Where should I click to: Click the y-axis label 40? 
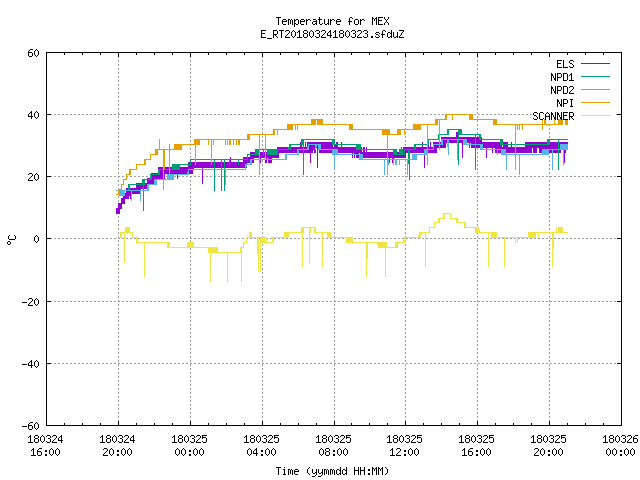(x=33, y=115)
